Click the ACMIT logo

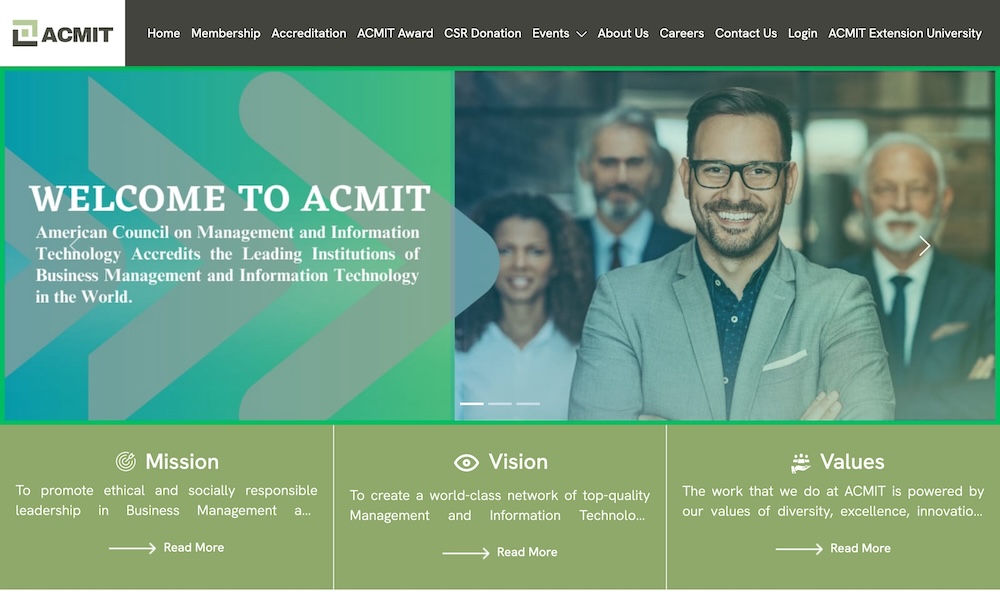point(62,33)
